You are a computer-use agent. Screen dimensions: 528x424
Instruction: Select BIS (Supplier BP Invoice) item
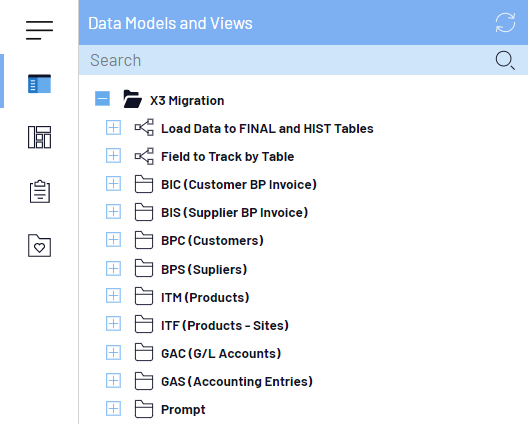point(234,213)
